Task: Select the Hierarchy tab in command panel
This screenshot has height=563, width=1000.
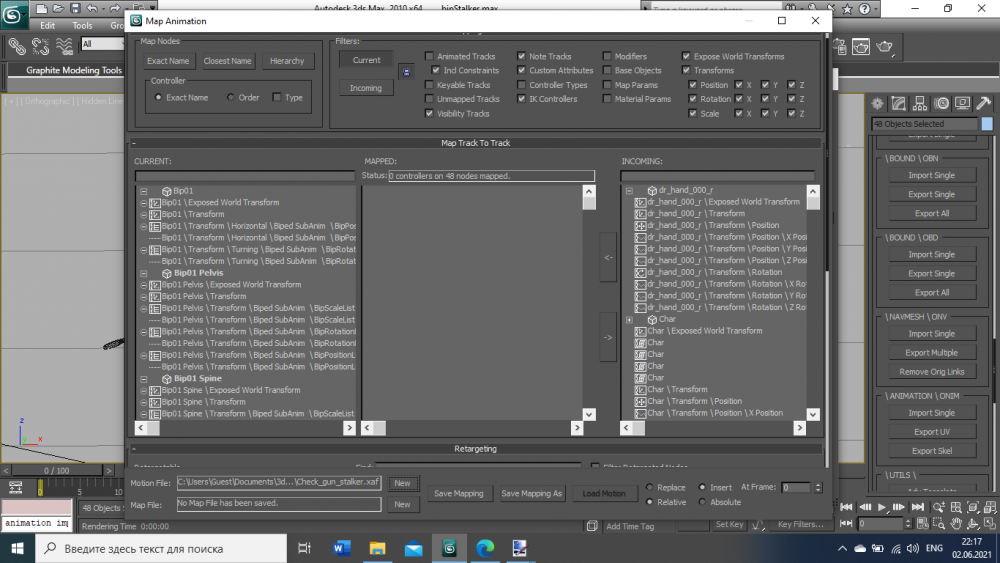Action: (x=919, y=104)
